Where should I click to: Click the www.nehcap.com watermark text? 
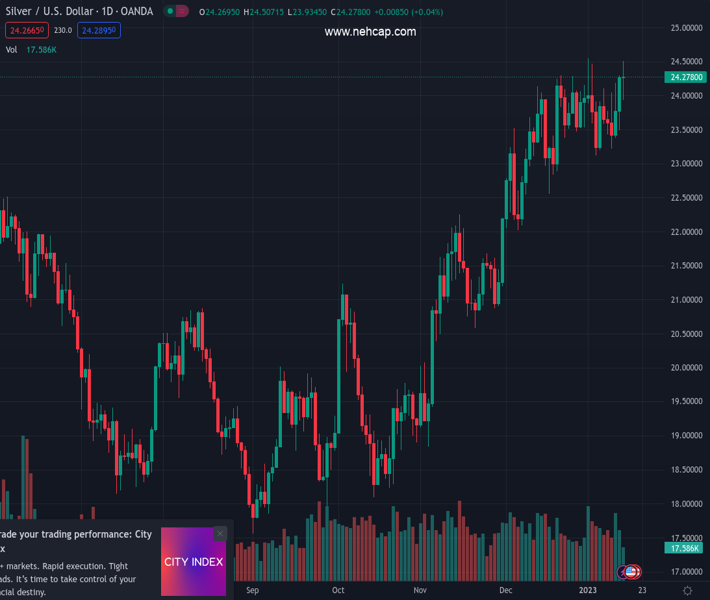[370, 32]
